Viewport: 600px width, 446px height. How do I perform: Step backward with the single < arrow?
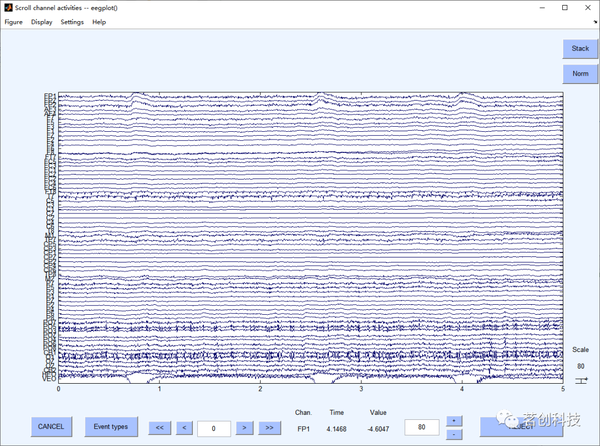tap(184, 428)
